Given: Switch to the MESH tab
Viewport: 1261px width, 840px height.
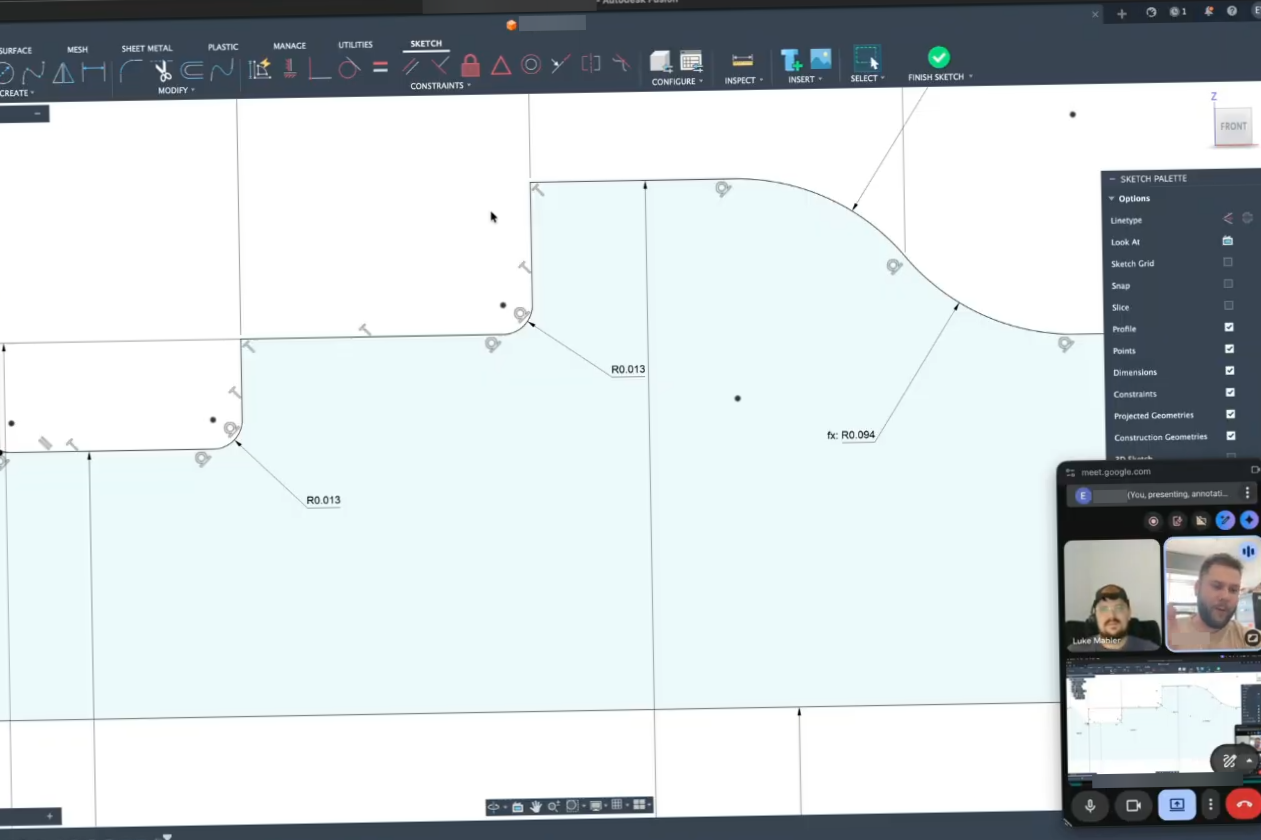Looking at the screenshot, I should point(77,50).
